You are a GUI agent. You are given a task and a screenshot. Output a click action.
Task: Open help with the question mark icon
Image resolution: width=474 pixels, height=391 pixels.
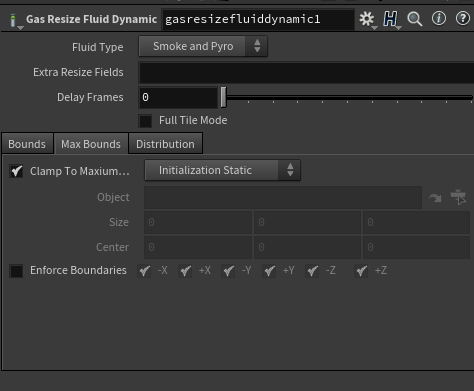point(462,18)
